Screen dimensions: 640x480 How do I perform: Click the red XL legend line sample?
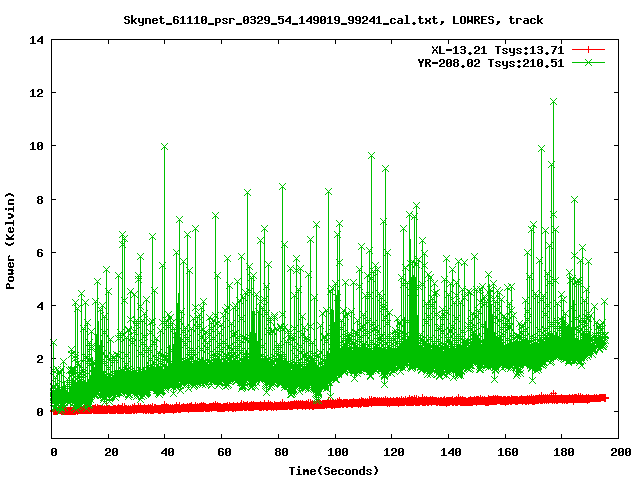588,49
